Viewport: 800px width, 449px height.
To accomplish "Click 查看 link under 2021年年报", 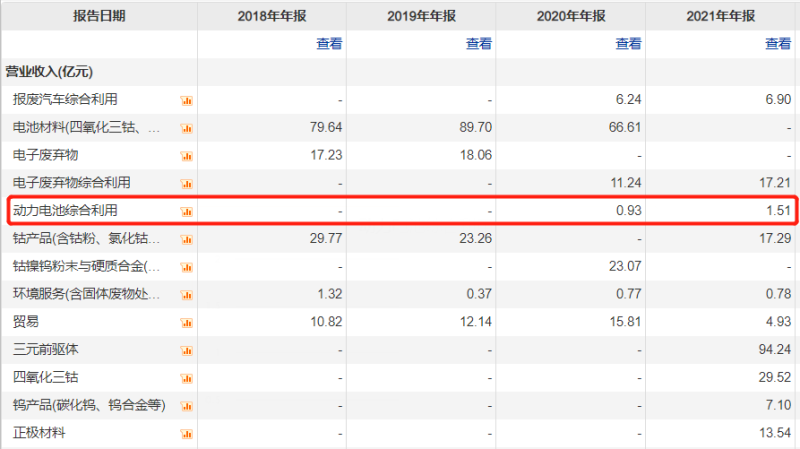I will point(778,44).
